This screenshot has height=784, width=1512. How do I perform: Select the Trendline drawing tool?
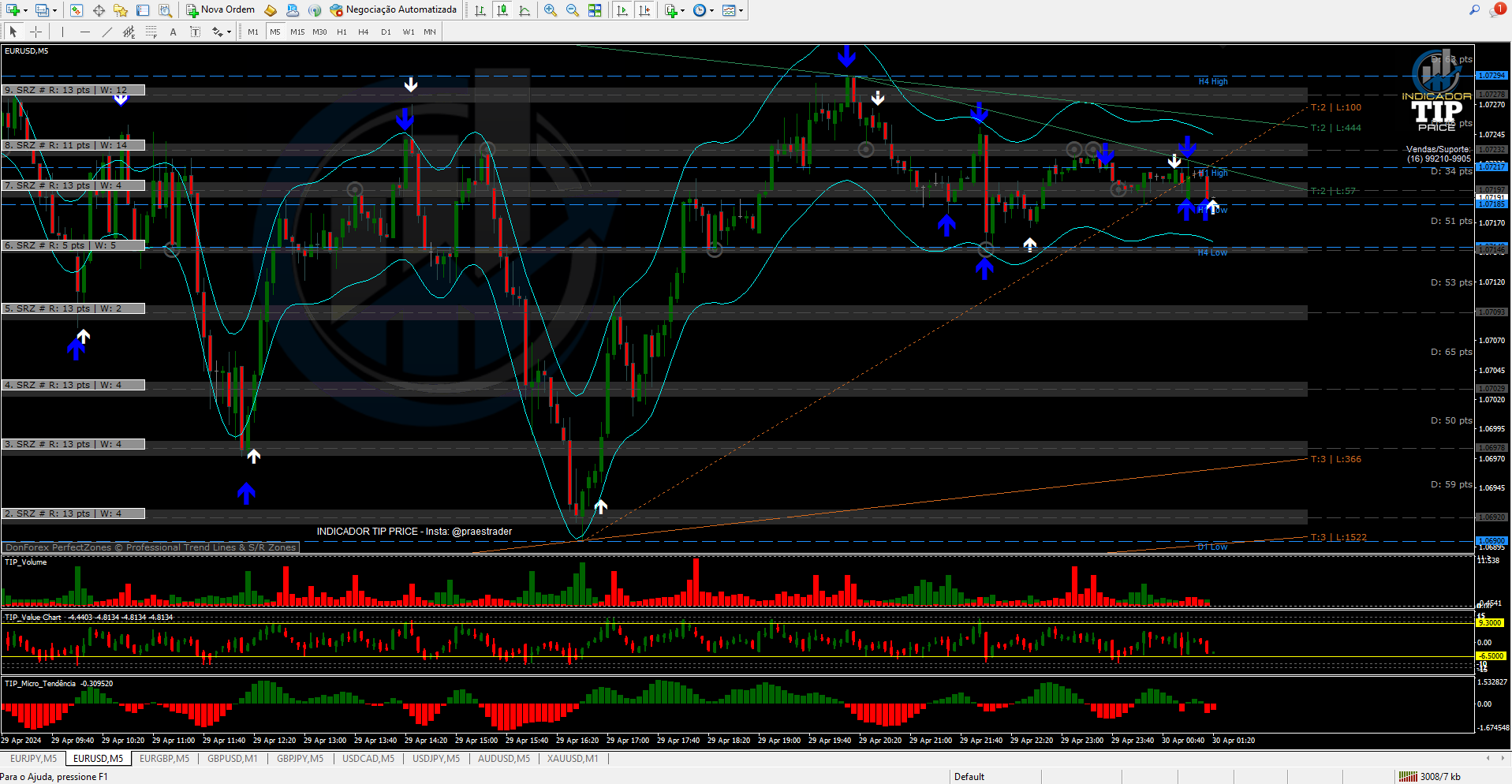[x=107, y=32]
